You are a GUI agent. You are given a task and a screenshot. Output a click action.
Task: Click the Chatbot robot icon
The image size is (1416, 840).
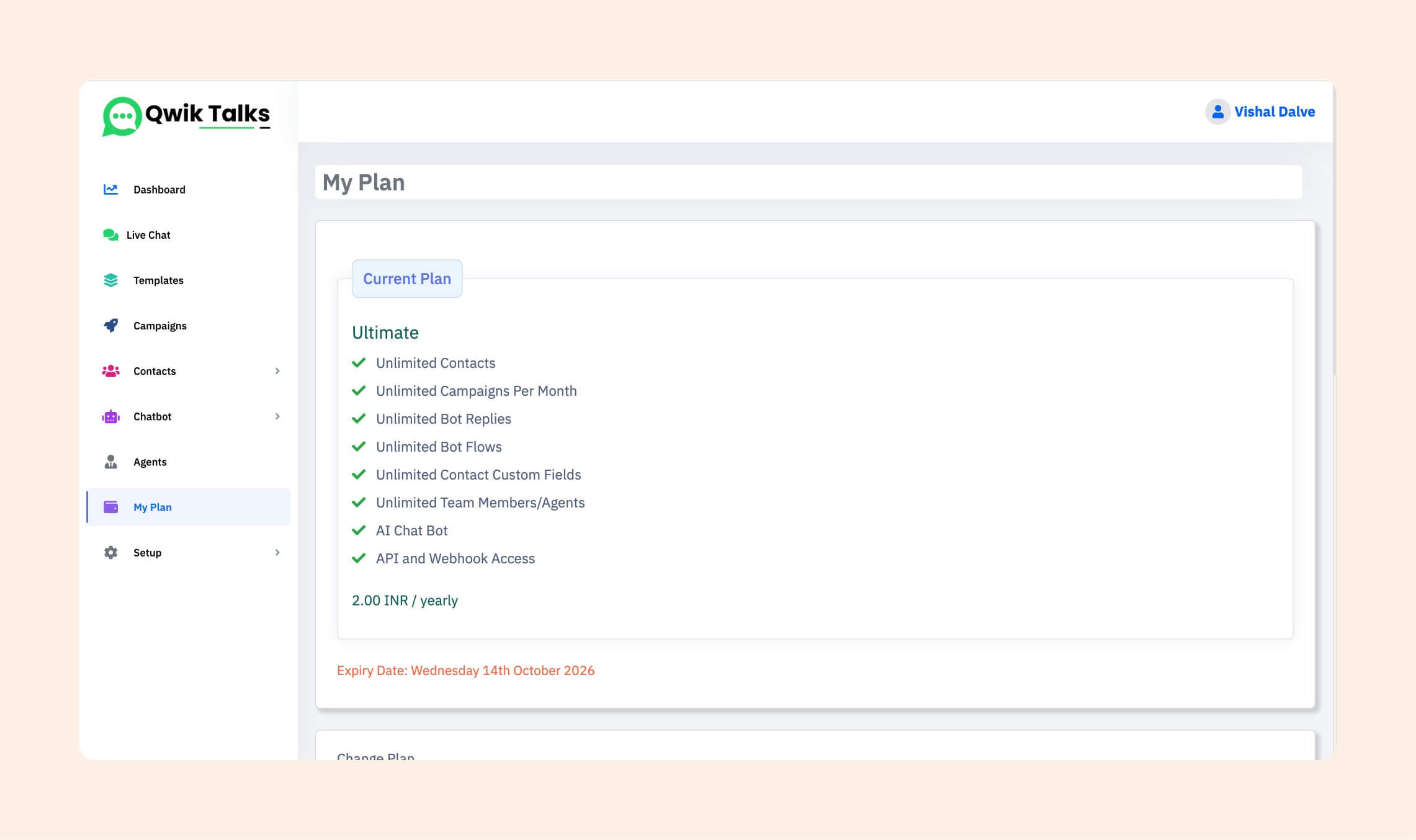click(x=110, y=416)
